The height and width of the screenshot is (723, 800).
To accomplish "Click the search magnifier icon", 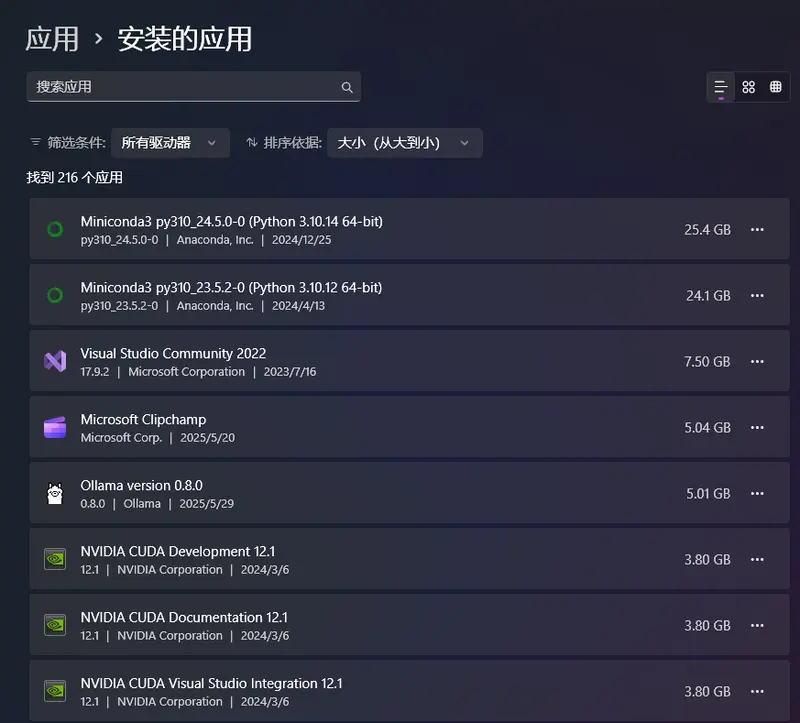I will click(x=347, y=87).
